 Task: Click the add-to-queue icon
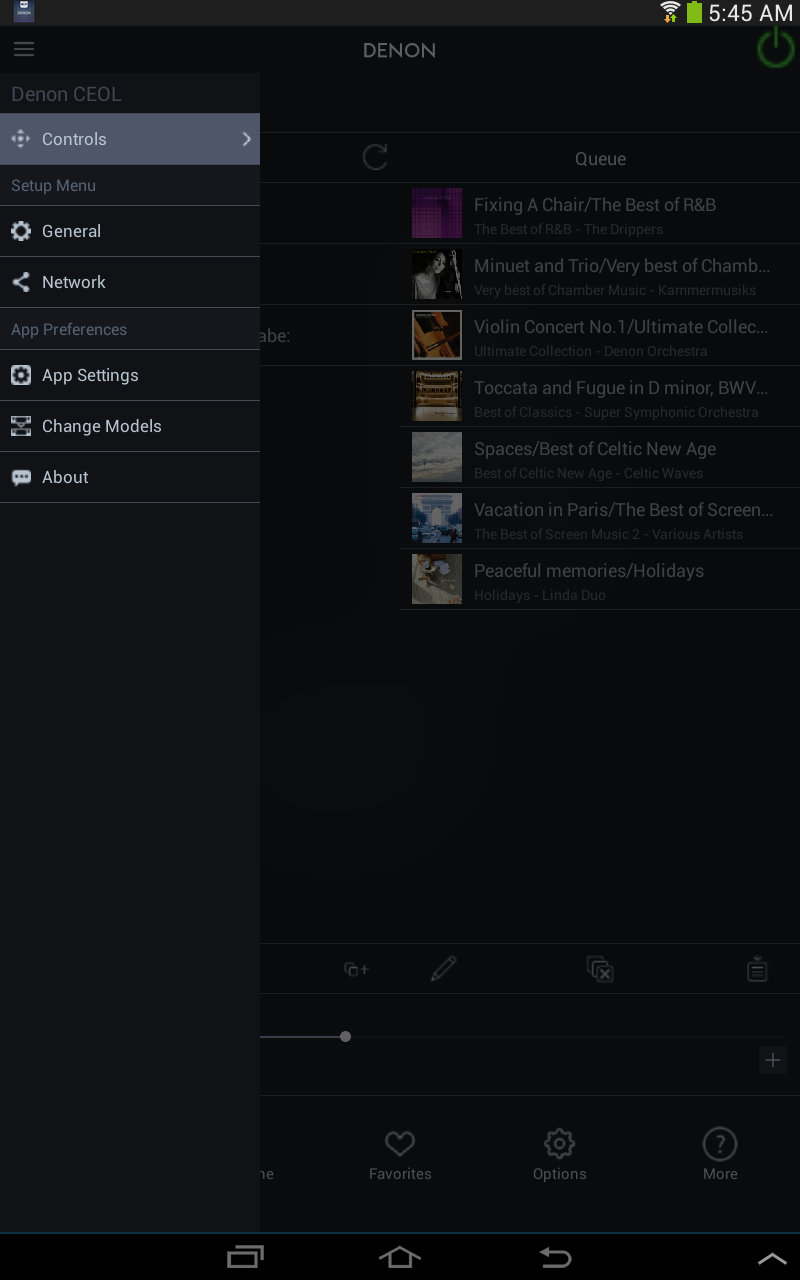[356, 969]
